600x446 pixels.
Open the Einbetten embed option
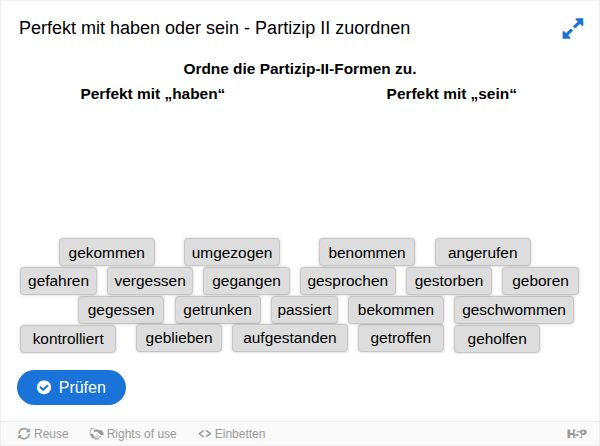232,434
